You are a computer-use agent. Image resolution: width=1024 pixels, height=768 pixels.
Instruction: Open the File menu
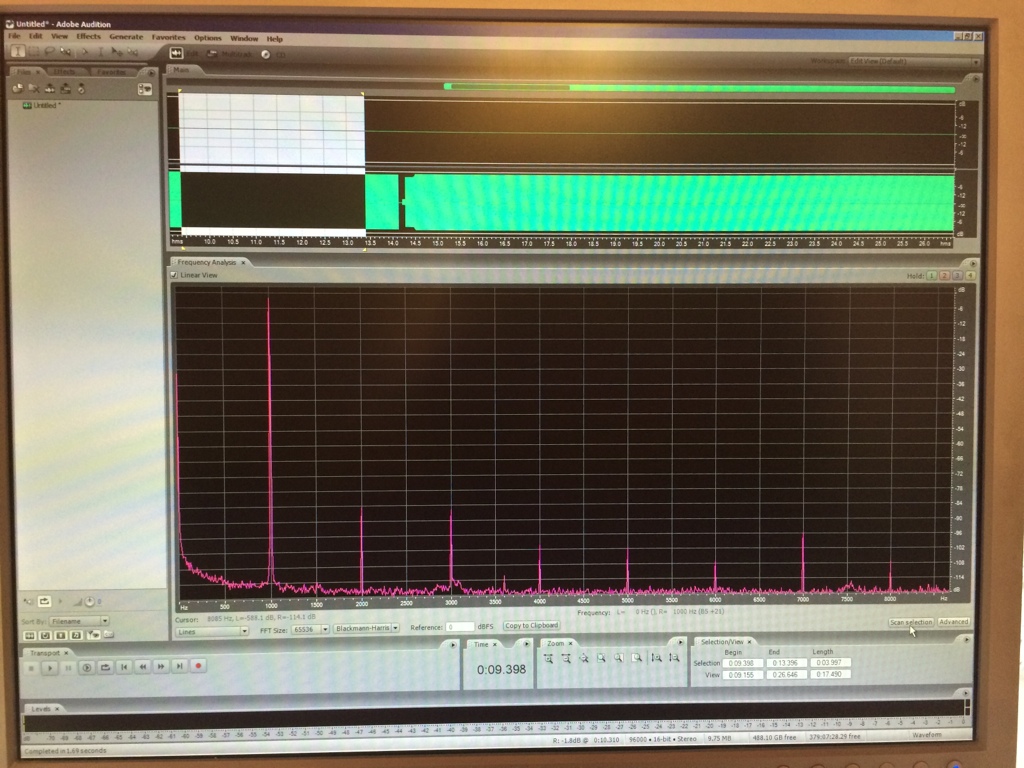pyautogui.click(x=14, y=36)
